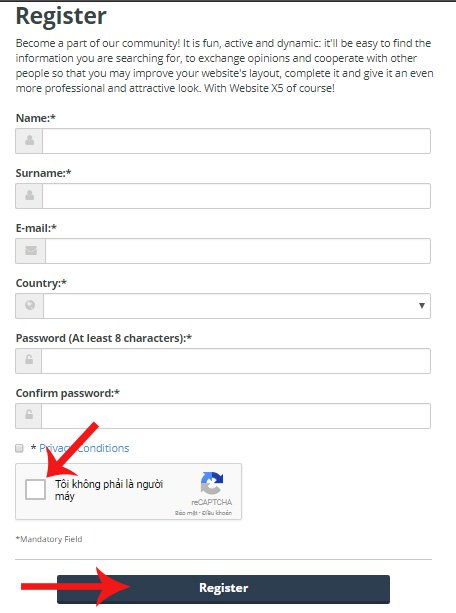Focus the Name text input
Screen dimensions: 456x613
pos(236,141)
